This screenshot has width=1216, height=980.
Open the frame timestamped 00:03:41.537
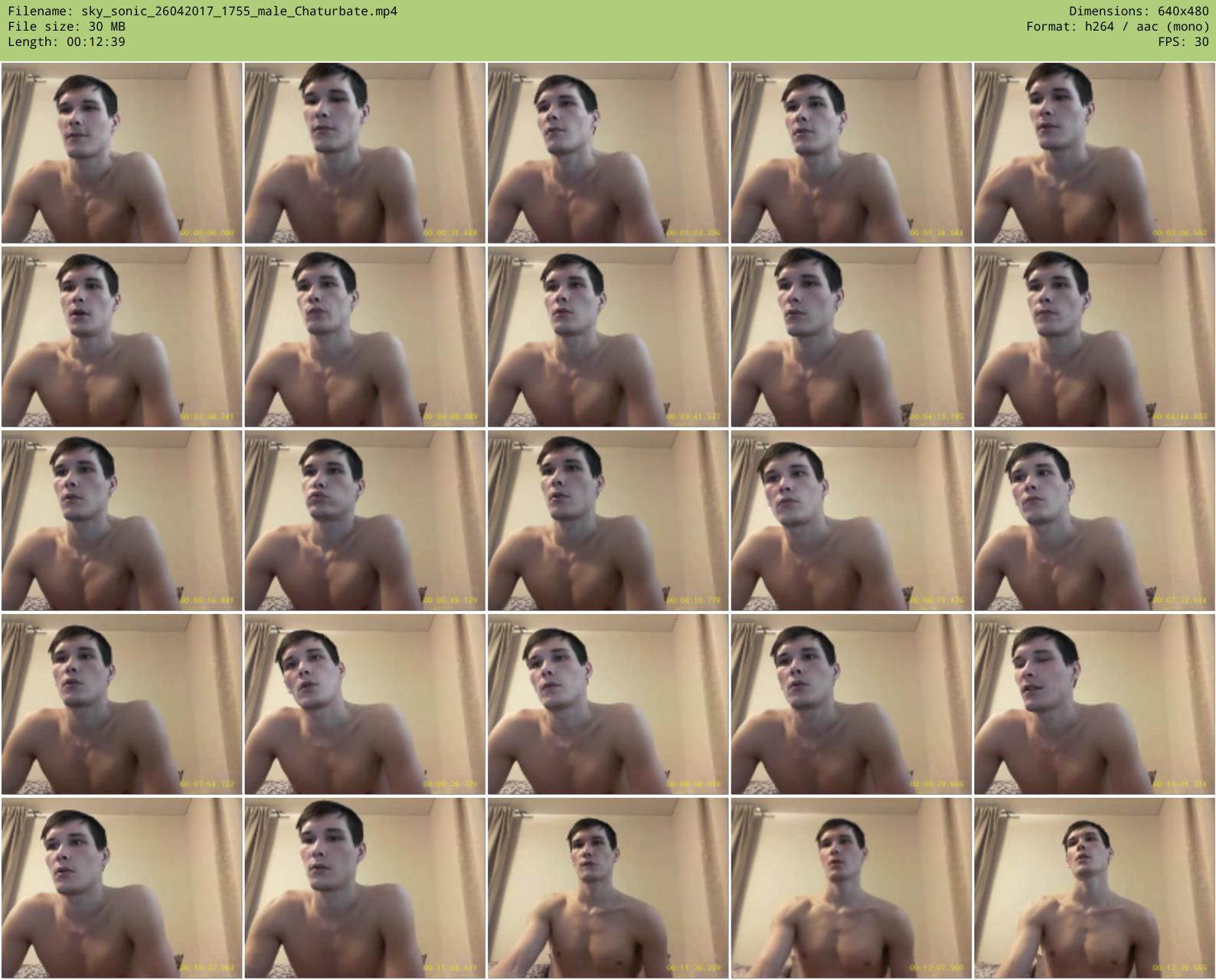pos(608,337)
